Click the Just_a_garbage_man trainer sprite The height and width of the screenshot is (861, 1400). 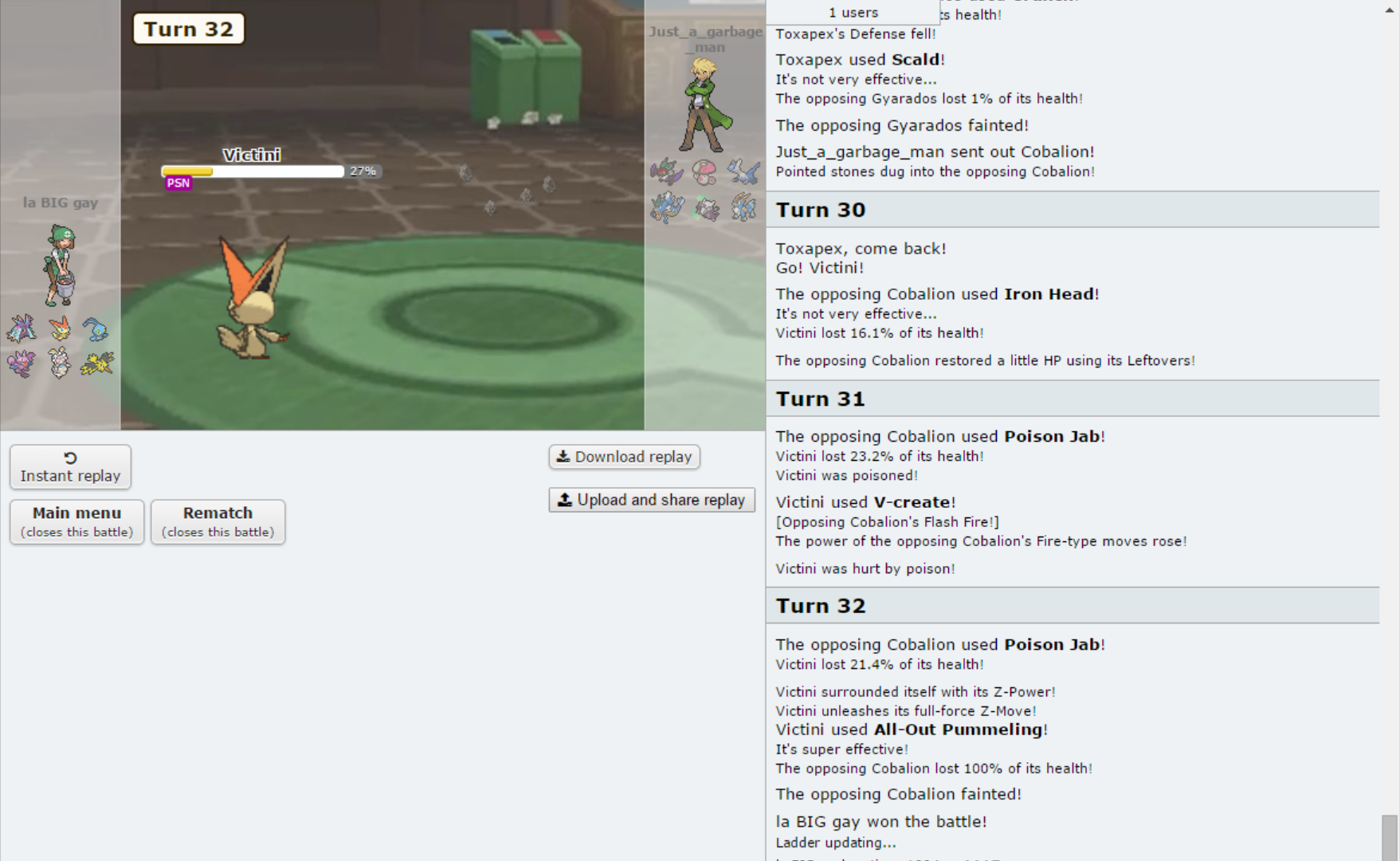(704, 104)
